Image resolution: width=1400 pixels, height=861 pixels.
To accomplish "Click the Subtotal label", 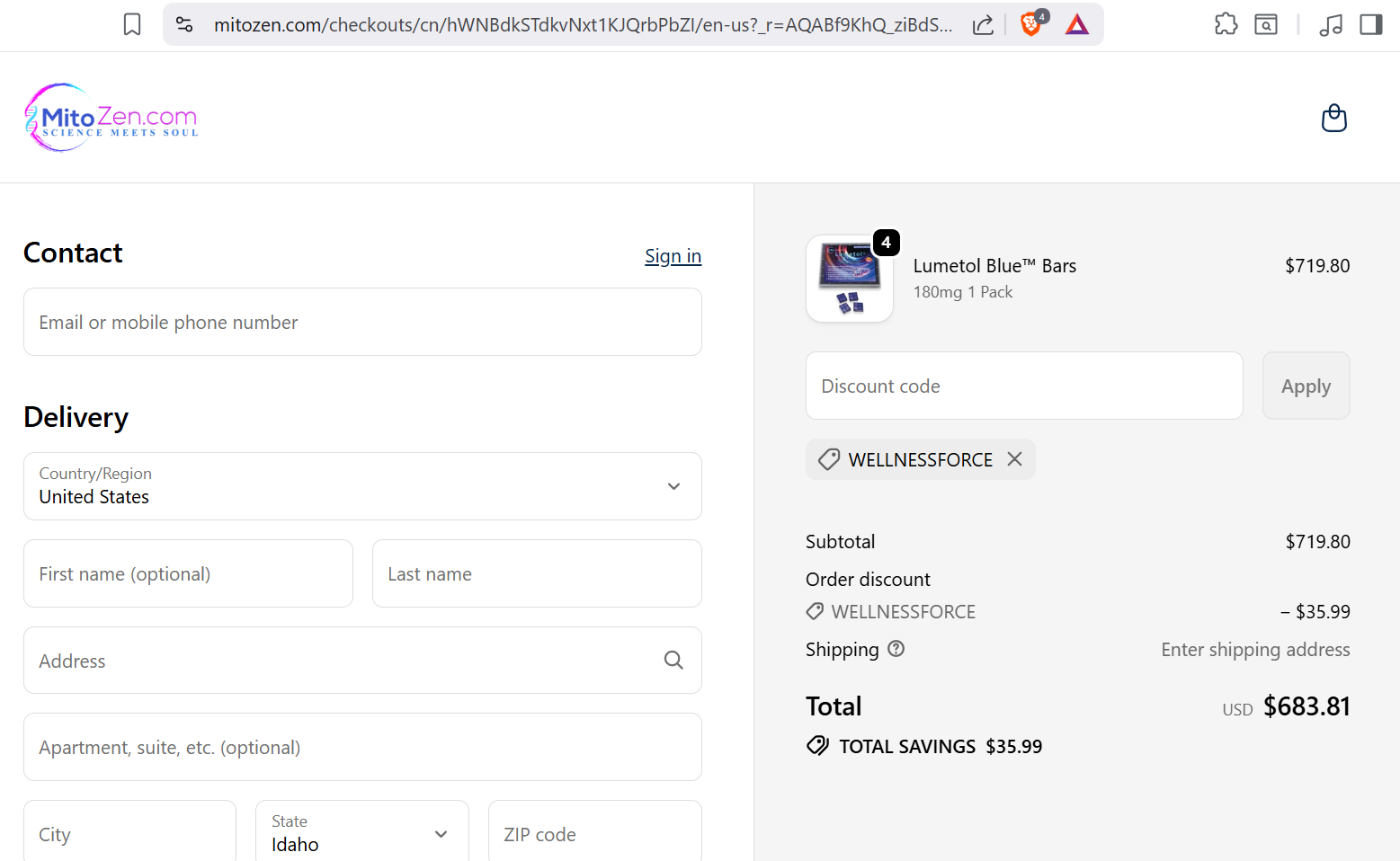I will [x=840, y=541].
